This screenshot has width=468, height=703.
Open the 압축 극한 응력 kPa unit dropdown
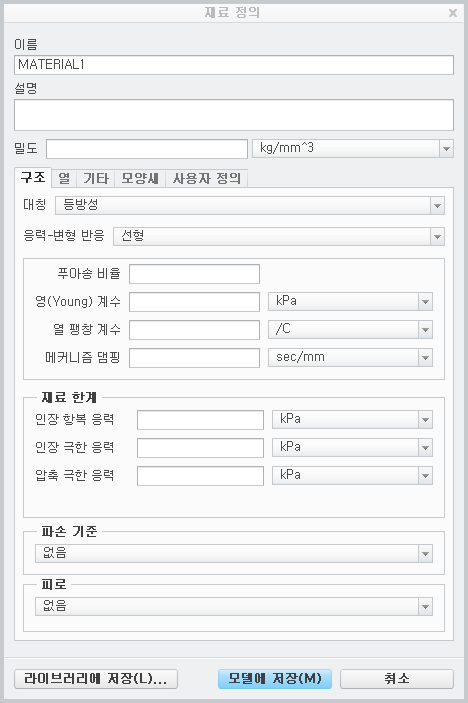352,476
